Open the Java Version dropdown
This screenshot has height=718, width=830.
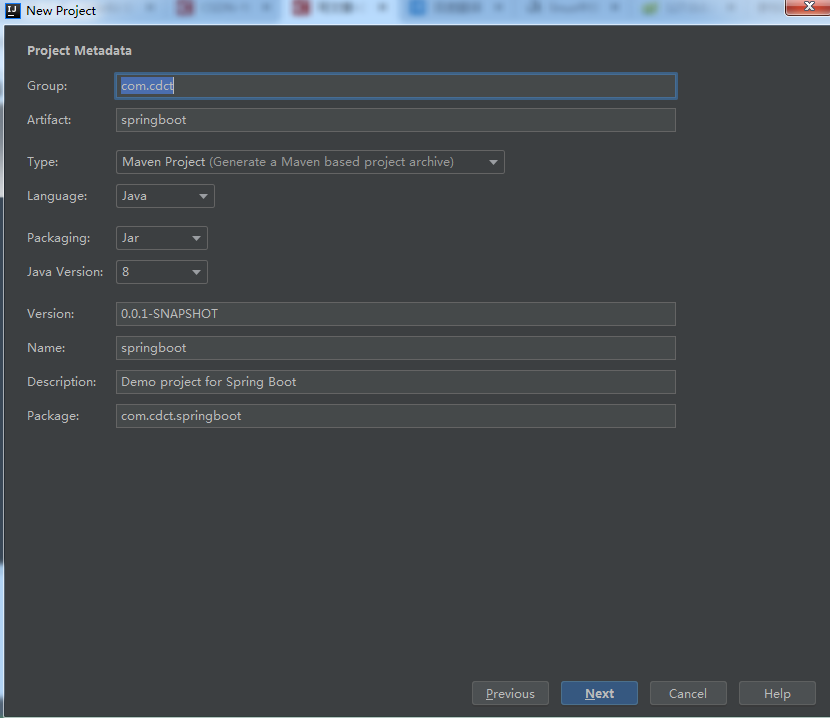tap(161, 272)
